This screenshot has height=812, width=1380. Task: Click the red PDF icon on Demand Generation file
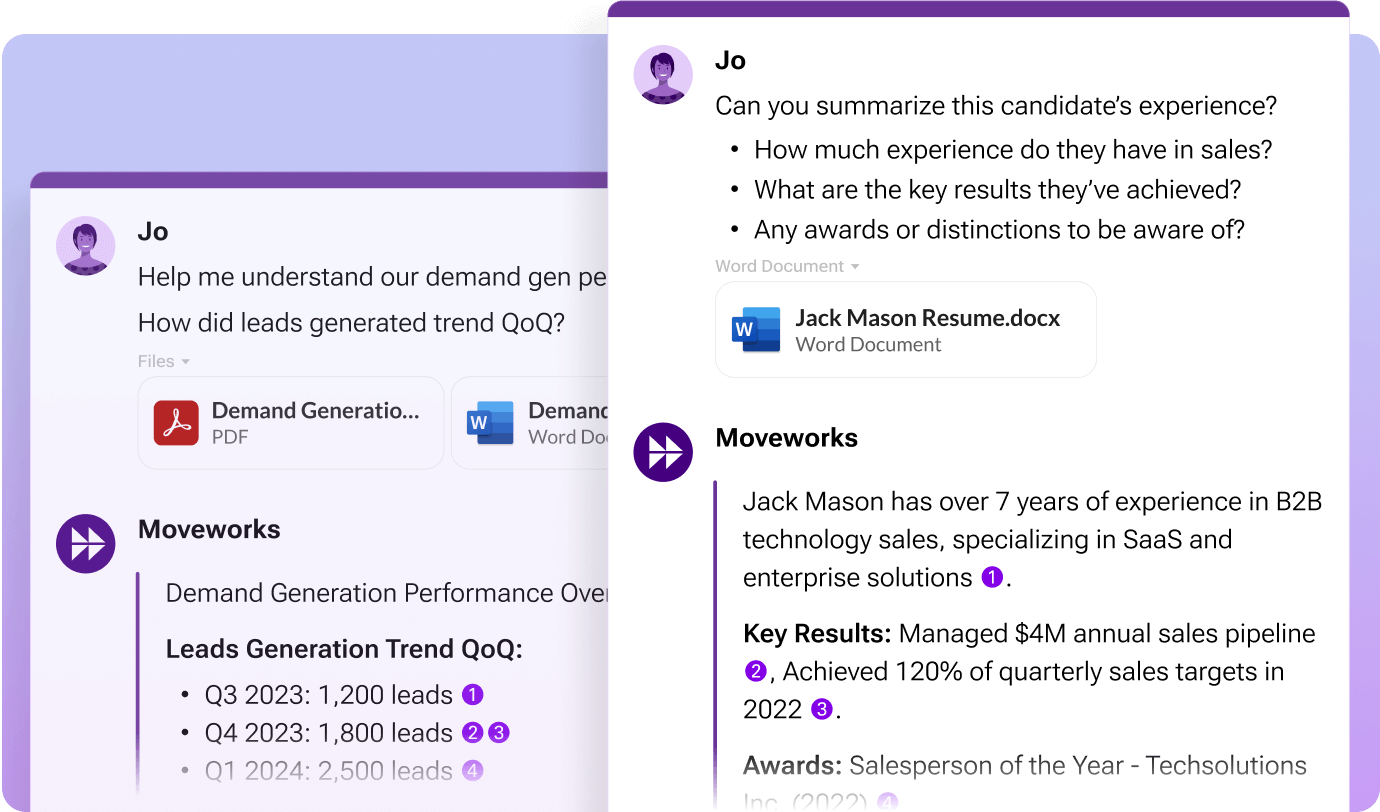click(x=177, y=422)
